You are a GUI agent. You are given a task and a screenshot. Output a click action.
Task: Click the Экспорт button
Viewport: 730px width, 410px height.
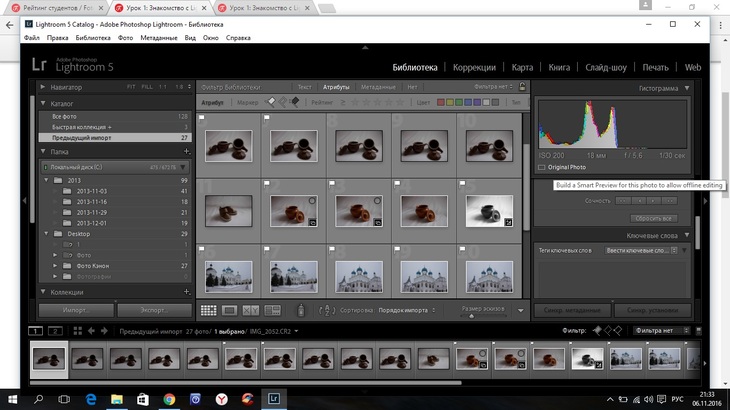pyautogui.click(x=153, y=311)
